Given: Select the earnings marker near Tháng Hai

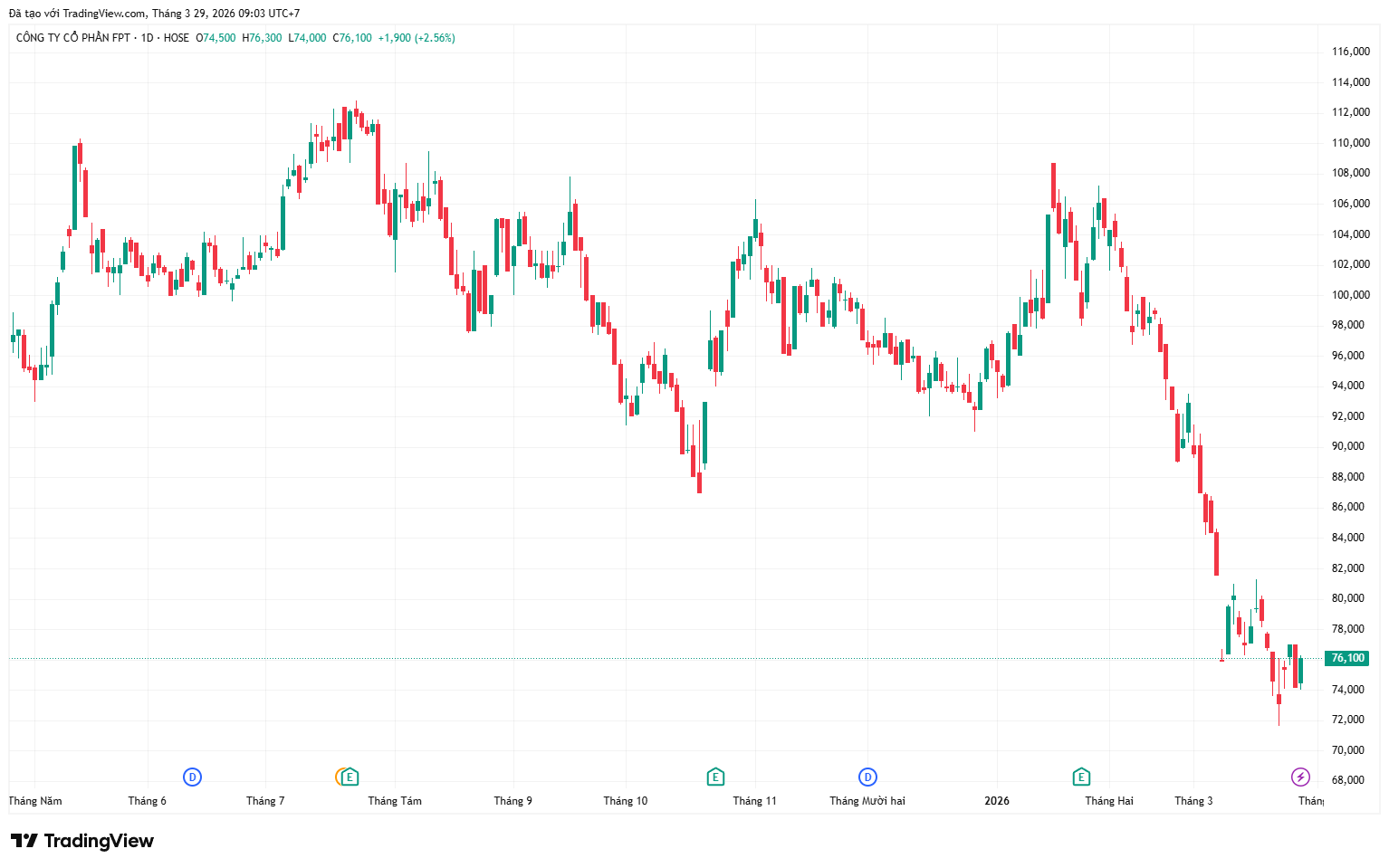Looking at the screenshot, I should (1081, 777).
